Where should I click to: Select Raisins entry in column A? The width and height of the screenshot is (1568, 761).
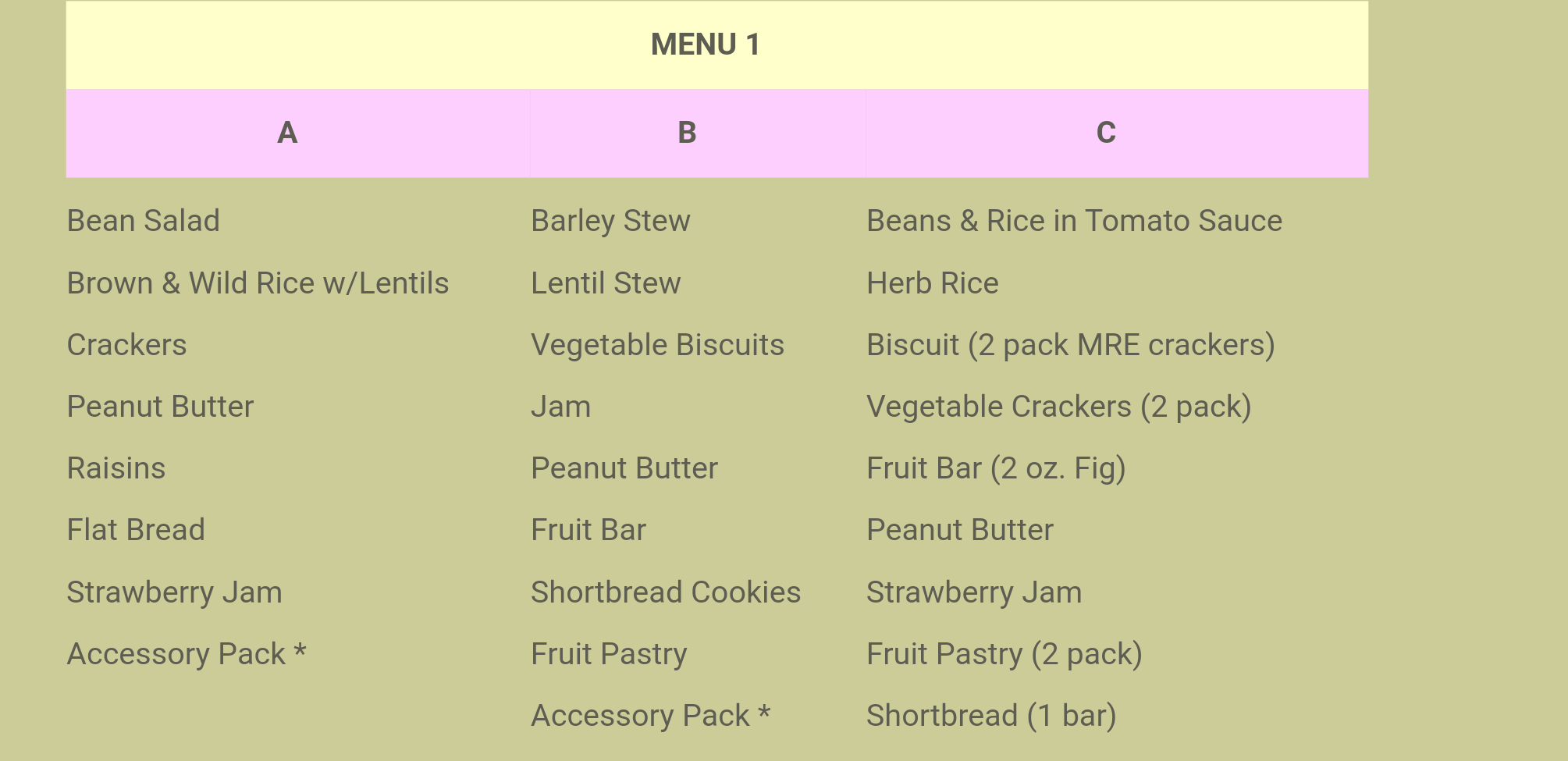(116, 468)
